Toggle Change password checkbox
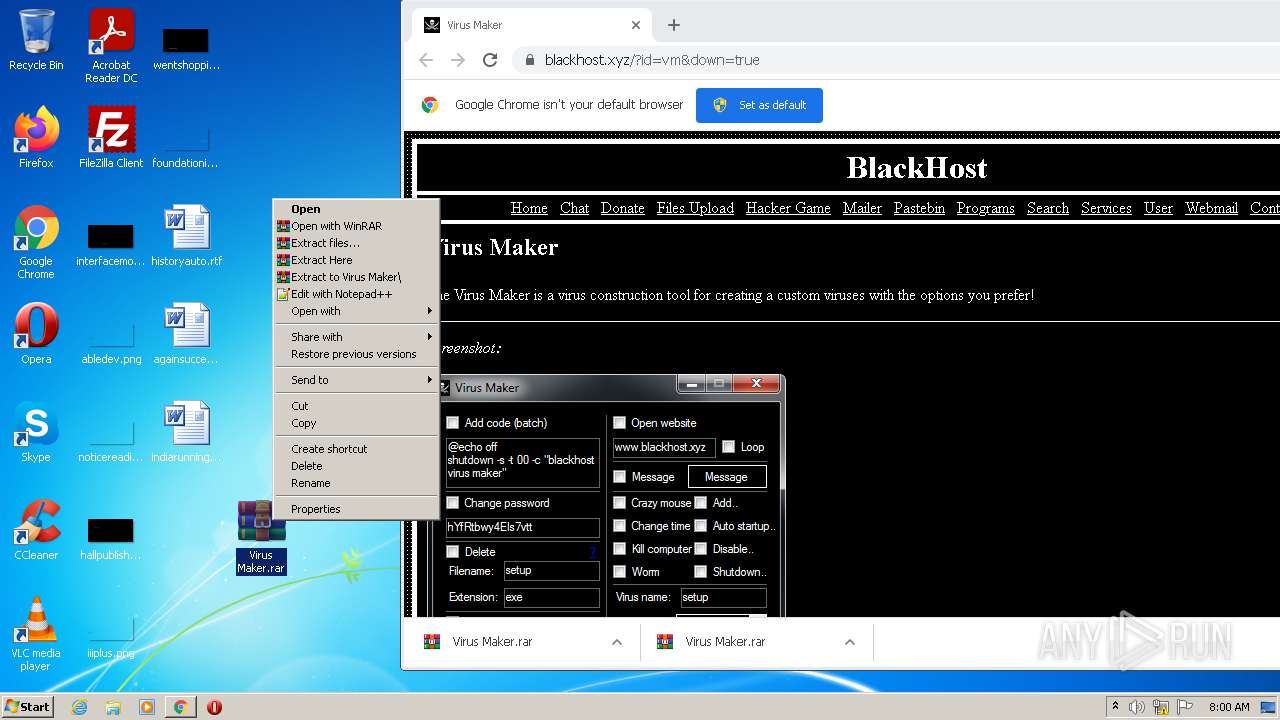 point(453,503)
